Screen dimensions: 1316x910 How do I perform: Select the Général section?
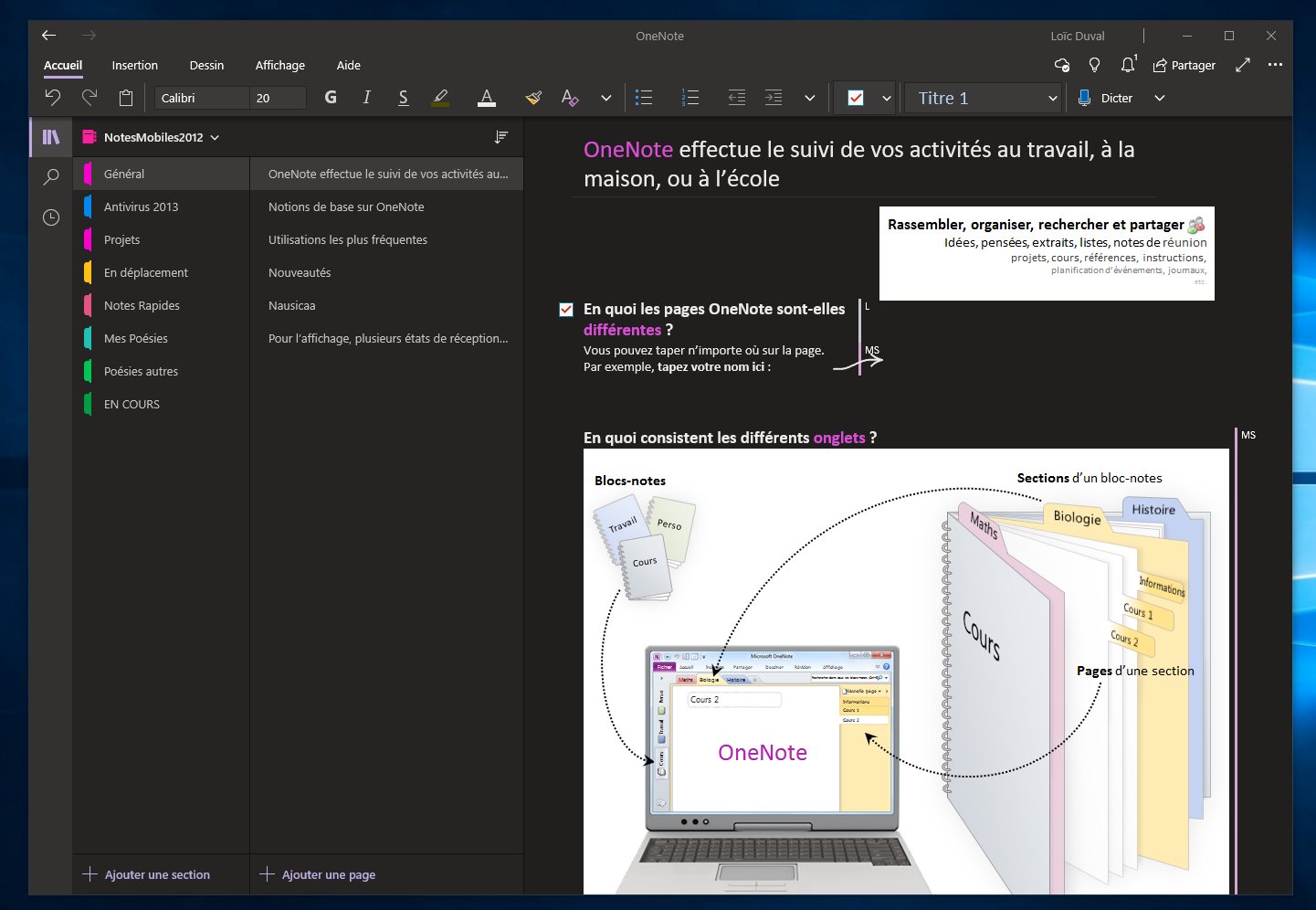pos(162,174)
